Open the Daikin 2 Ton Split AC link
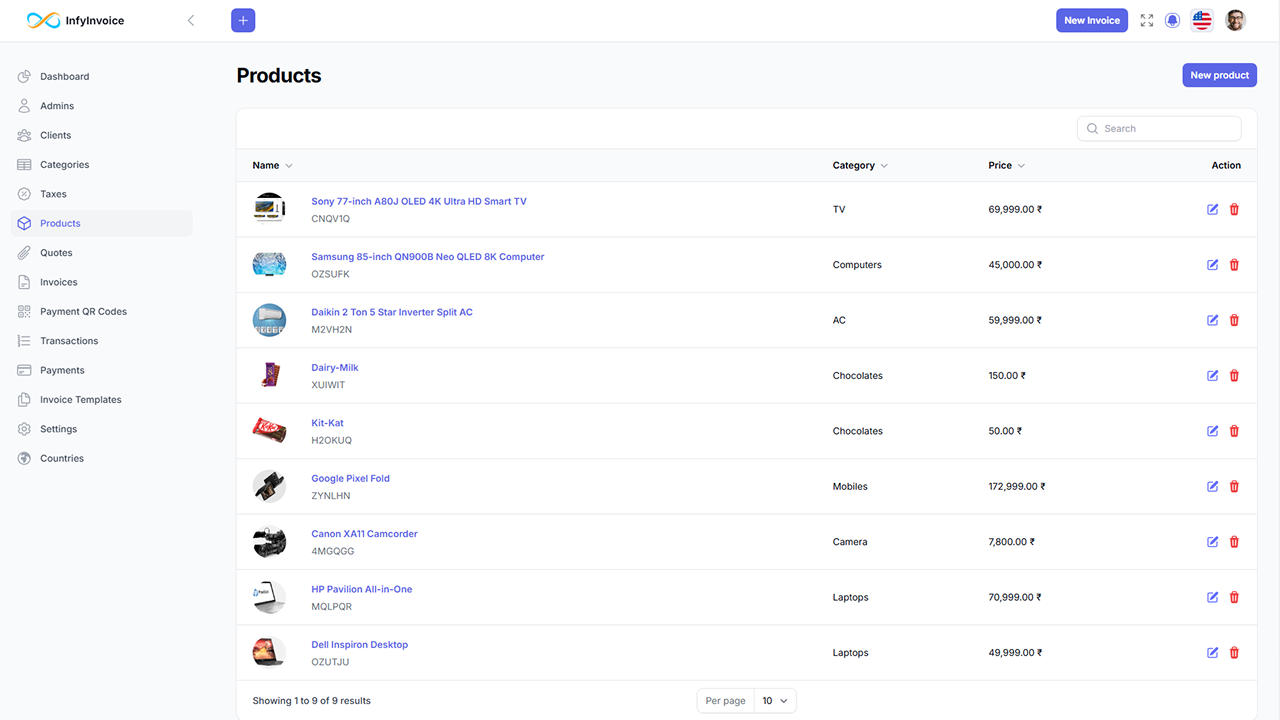This screenshot has width=1280, height=720. (x=391, y=311)
